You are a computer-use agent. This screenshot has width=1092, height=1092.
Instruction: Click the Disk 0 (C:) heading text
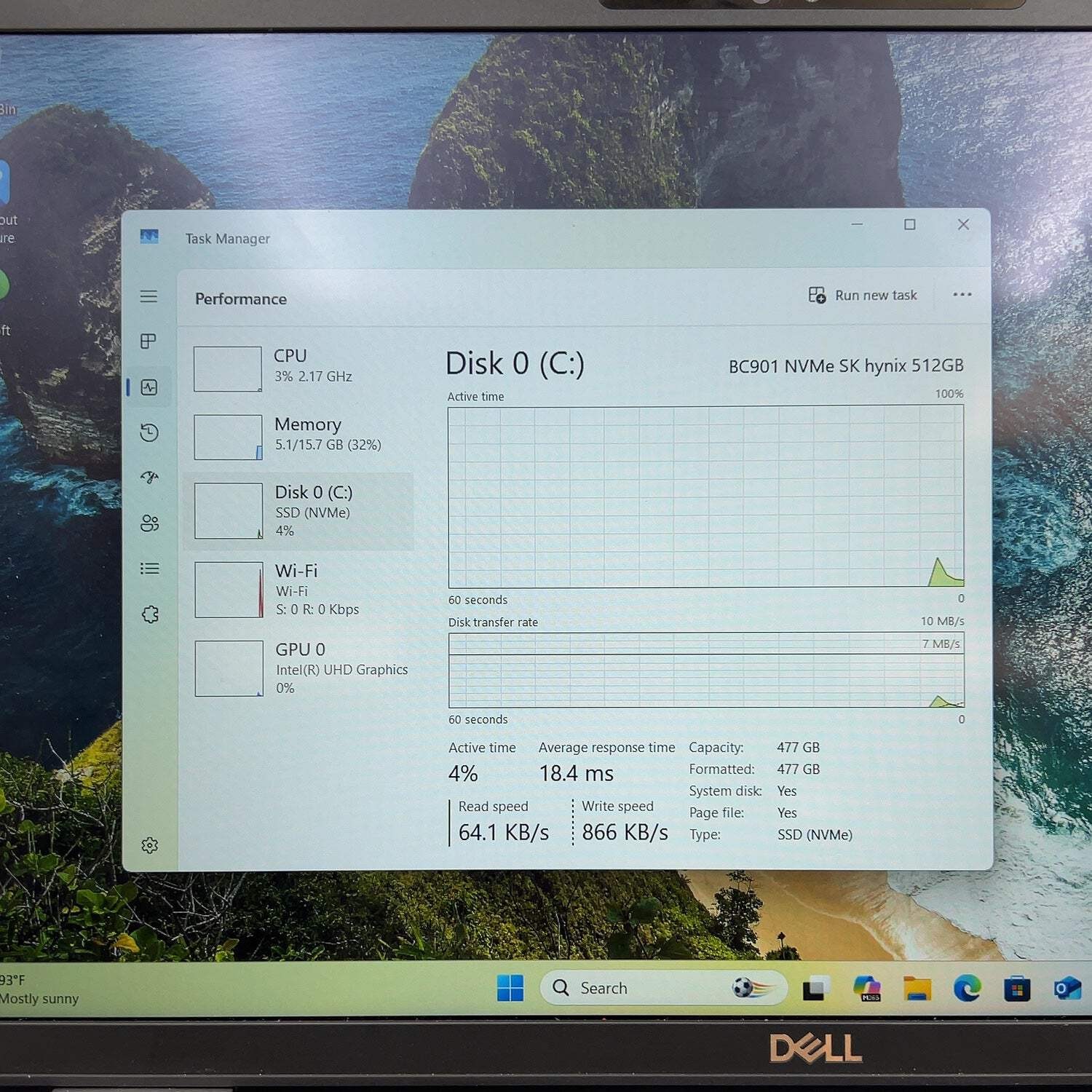tap(515, 363)
